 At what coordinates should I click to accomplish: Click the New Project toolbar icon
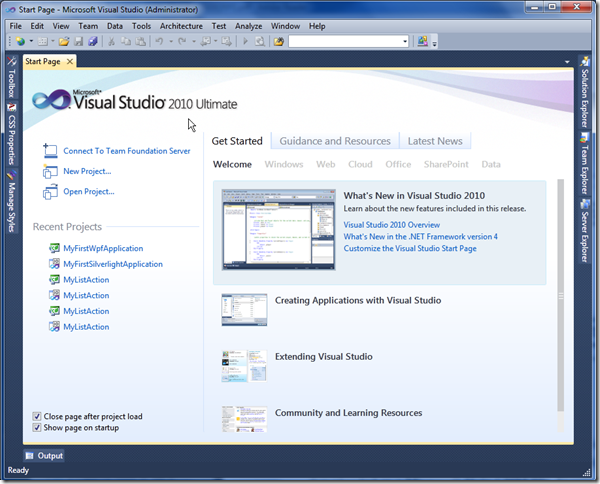(x=20, y=41)
